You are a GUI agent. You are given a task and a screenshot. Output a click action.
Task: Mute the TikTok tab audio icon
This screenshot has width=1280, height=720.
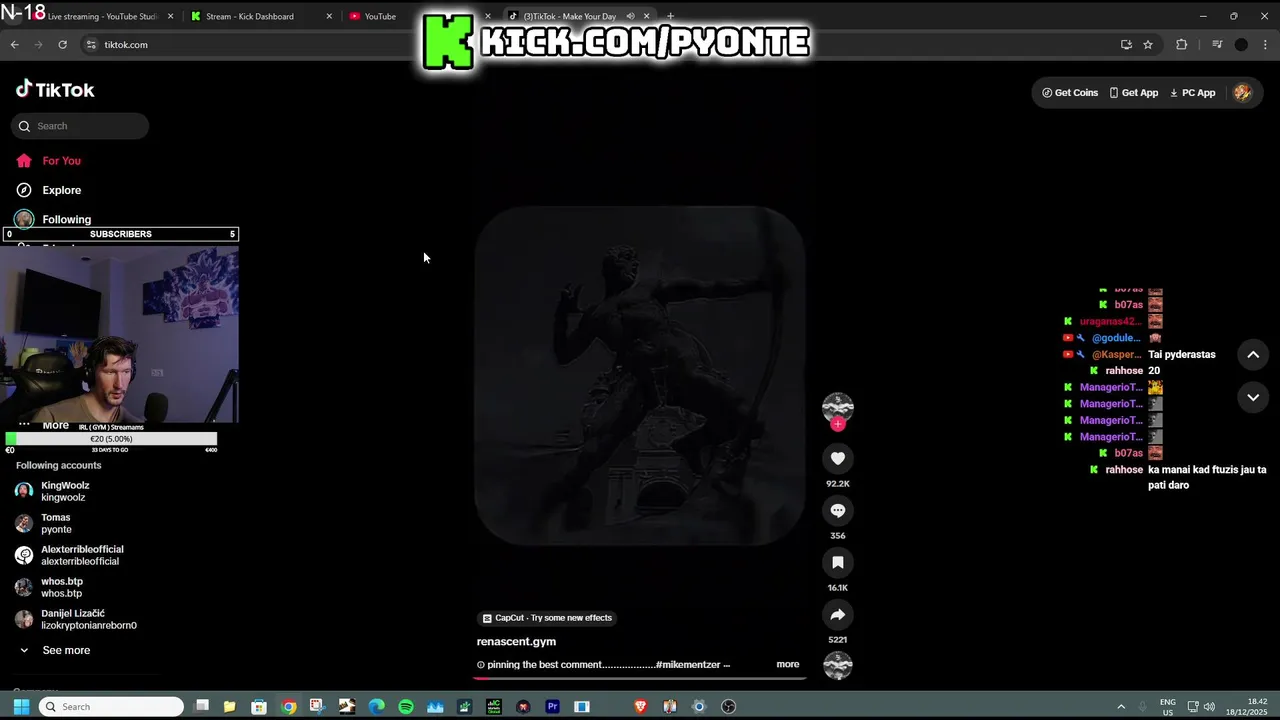point(630,16)
